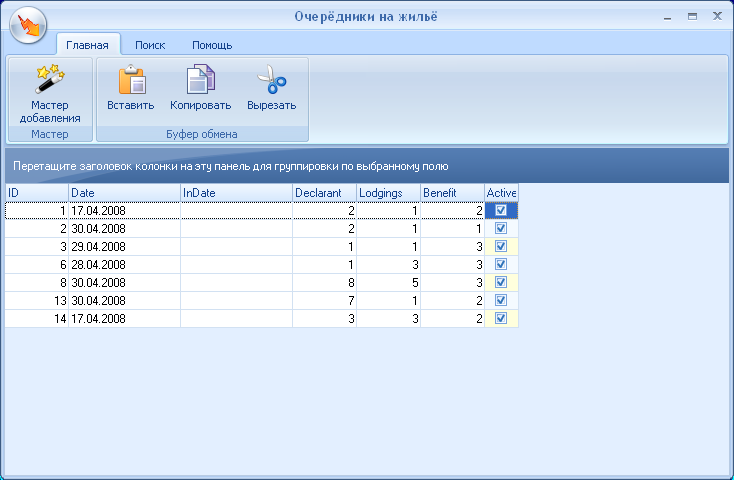Click the InDate column header
Image resolution: width=734 pixels, height=480 pixels.
236,192
